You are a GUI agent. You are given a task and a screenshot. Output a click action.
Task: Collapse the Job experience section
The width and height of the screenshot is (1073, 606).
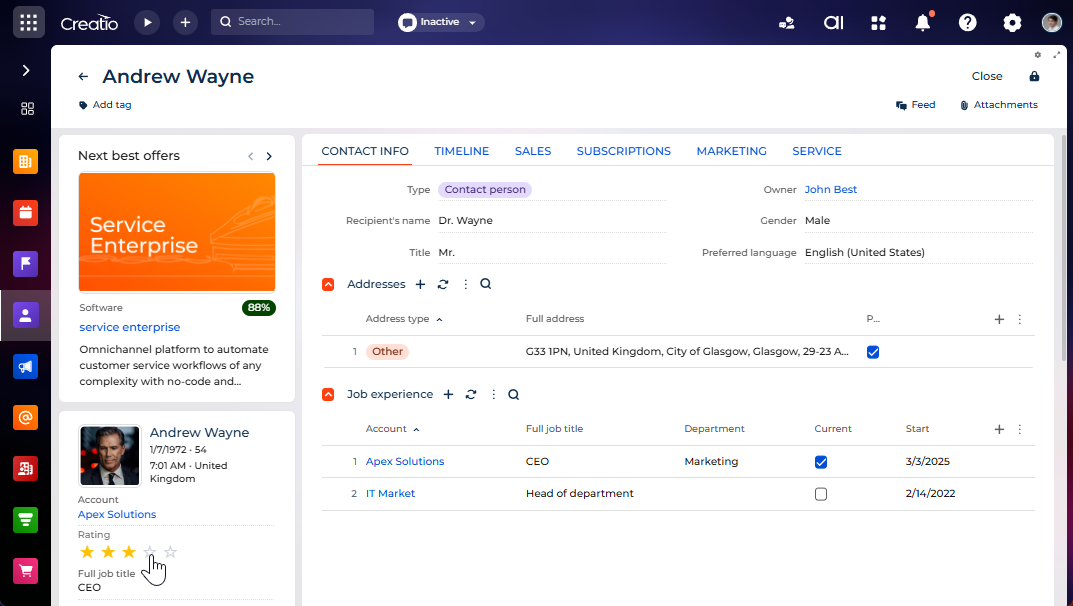coord(328,395)
